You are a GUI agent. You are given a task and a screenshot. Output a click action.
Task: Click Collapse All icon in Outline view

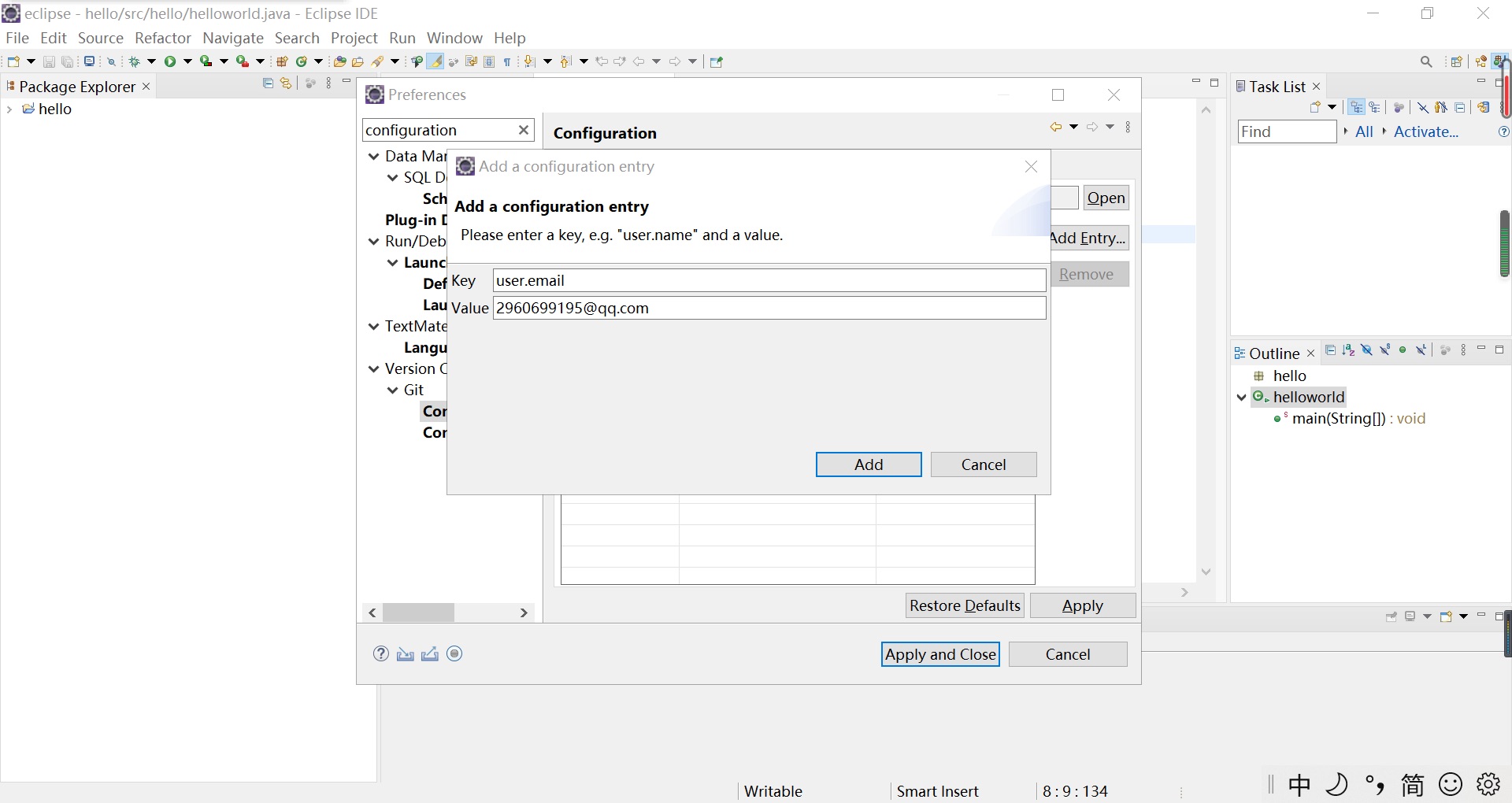point(1330,350)
